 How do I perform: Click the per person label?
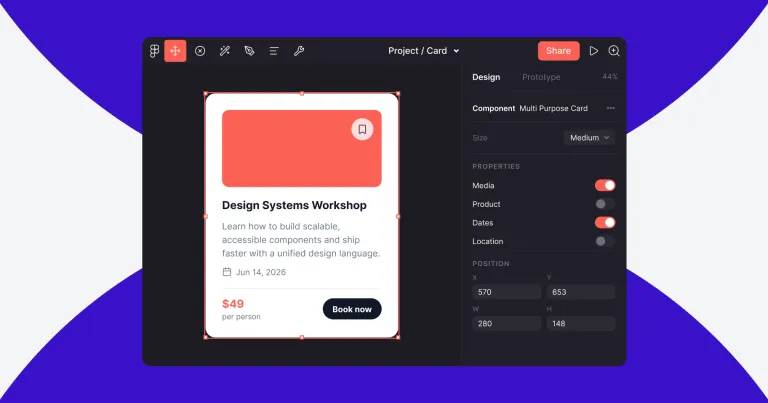tap(241, 317)
